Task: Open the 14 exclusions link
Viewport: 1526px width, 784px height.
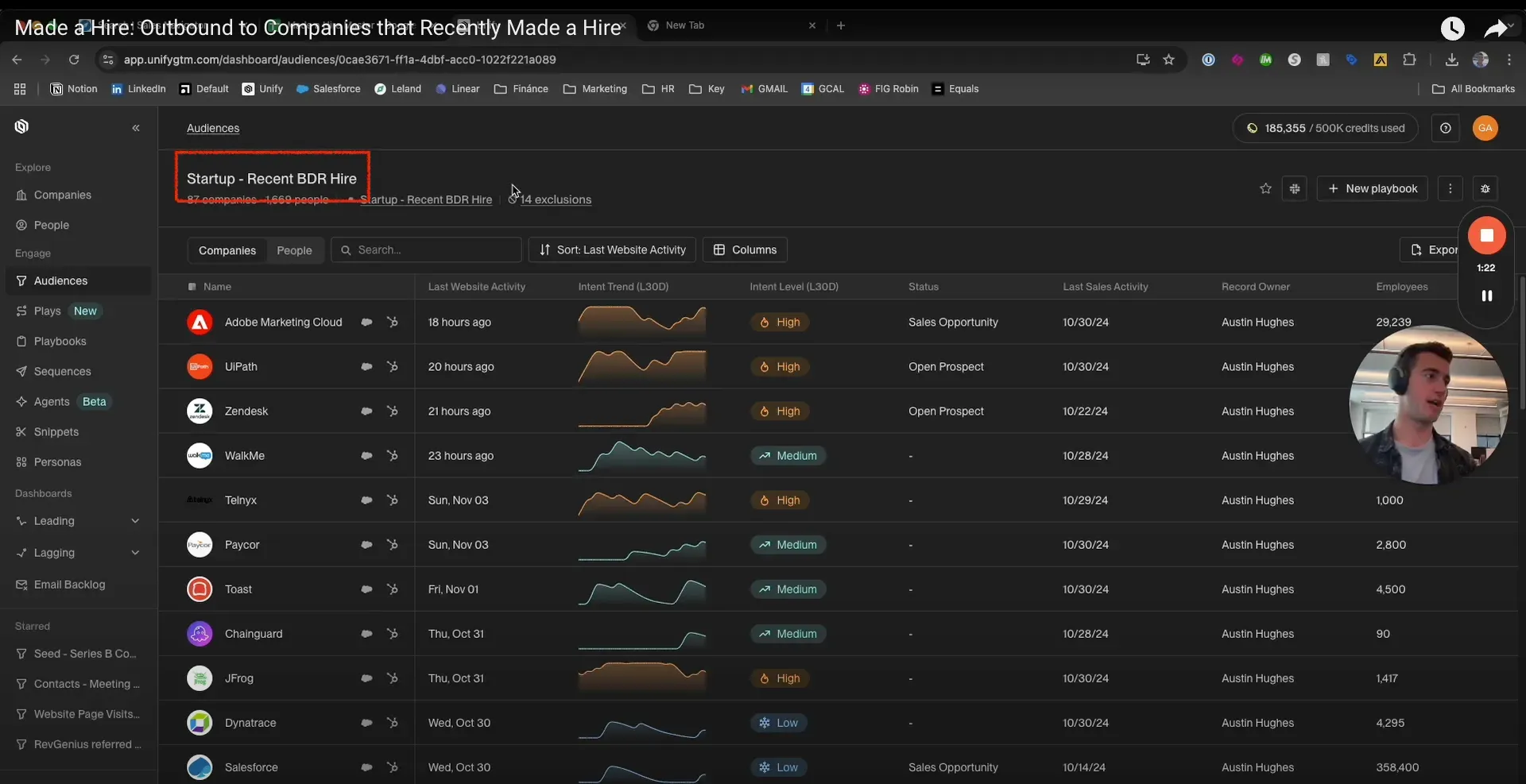Action: [x=556, y=200]
